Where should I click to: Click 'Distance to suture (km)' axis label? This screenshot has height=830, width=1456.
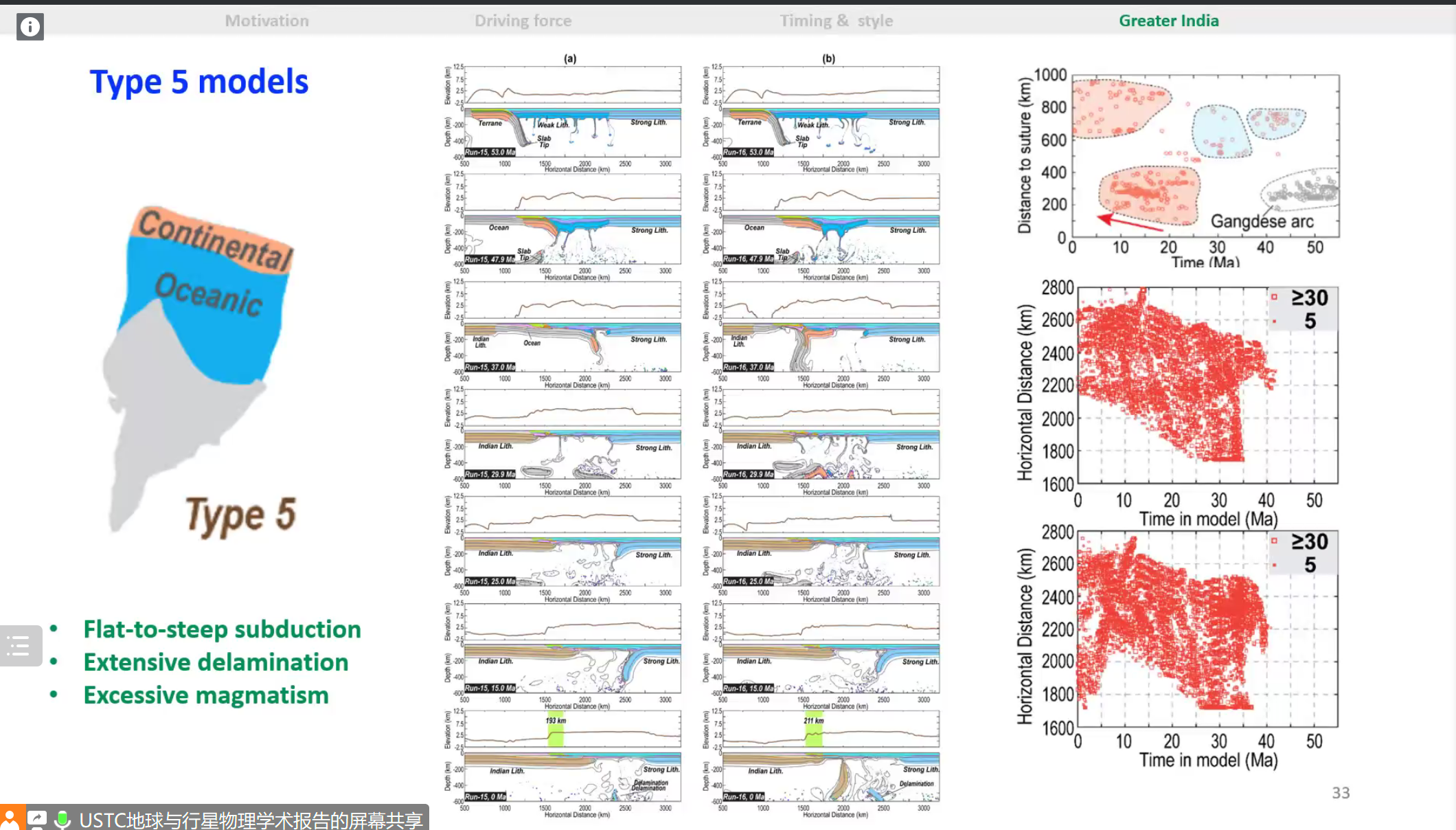1025,156
